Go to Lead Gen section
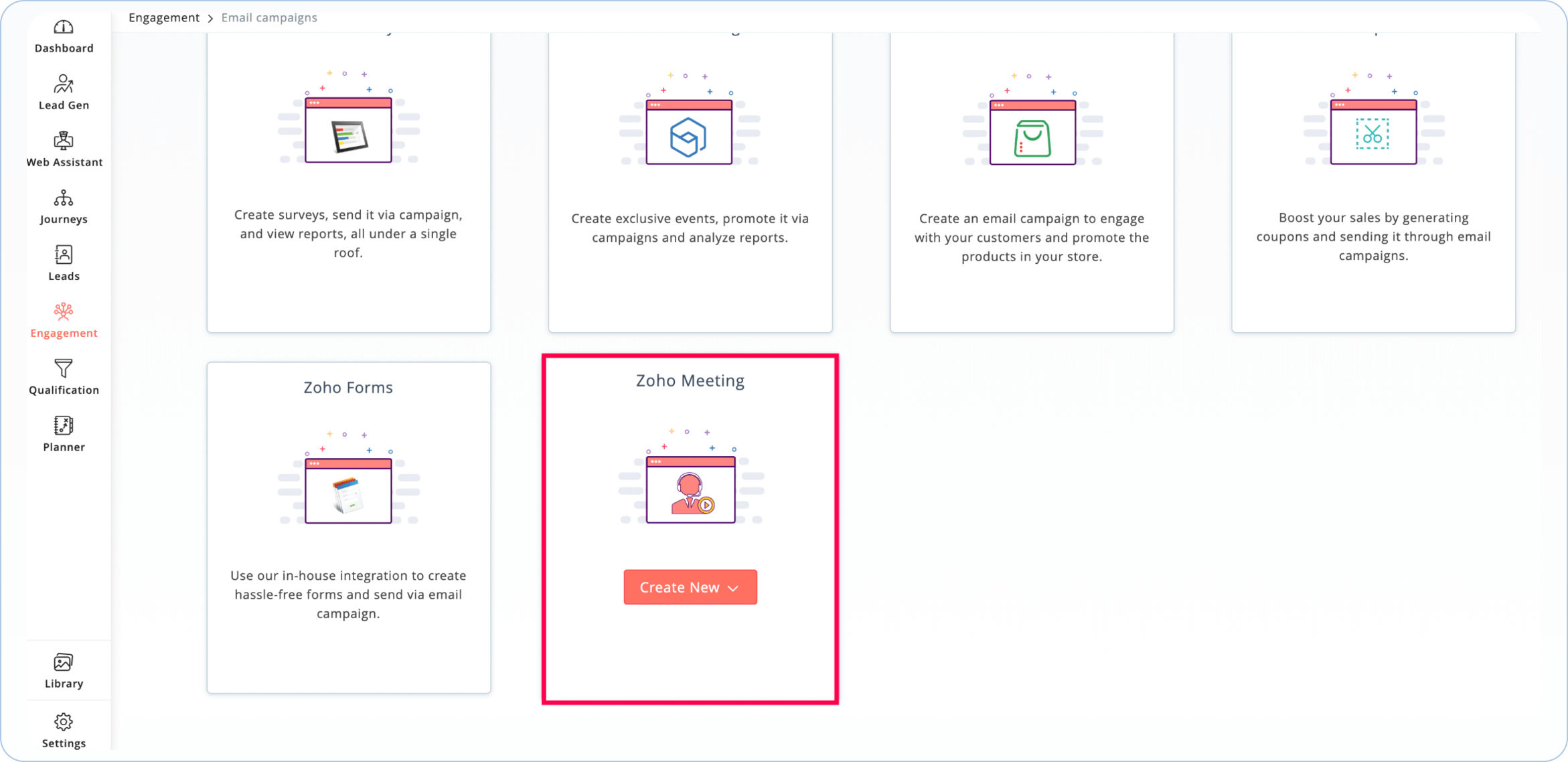 point(64,85)
